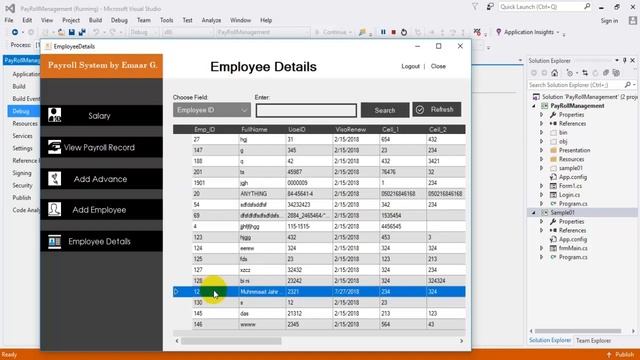Open Add Advance sidebar item
The width and height of the screenshot is (640, 360).
pos(101,179)
